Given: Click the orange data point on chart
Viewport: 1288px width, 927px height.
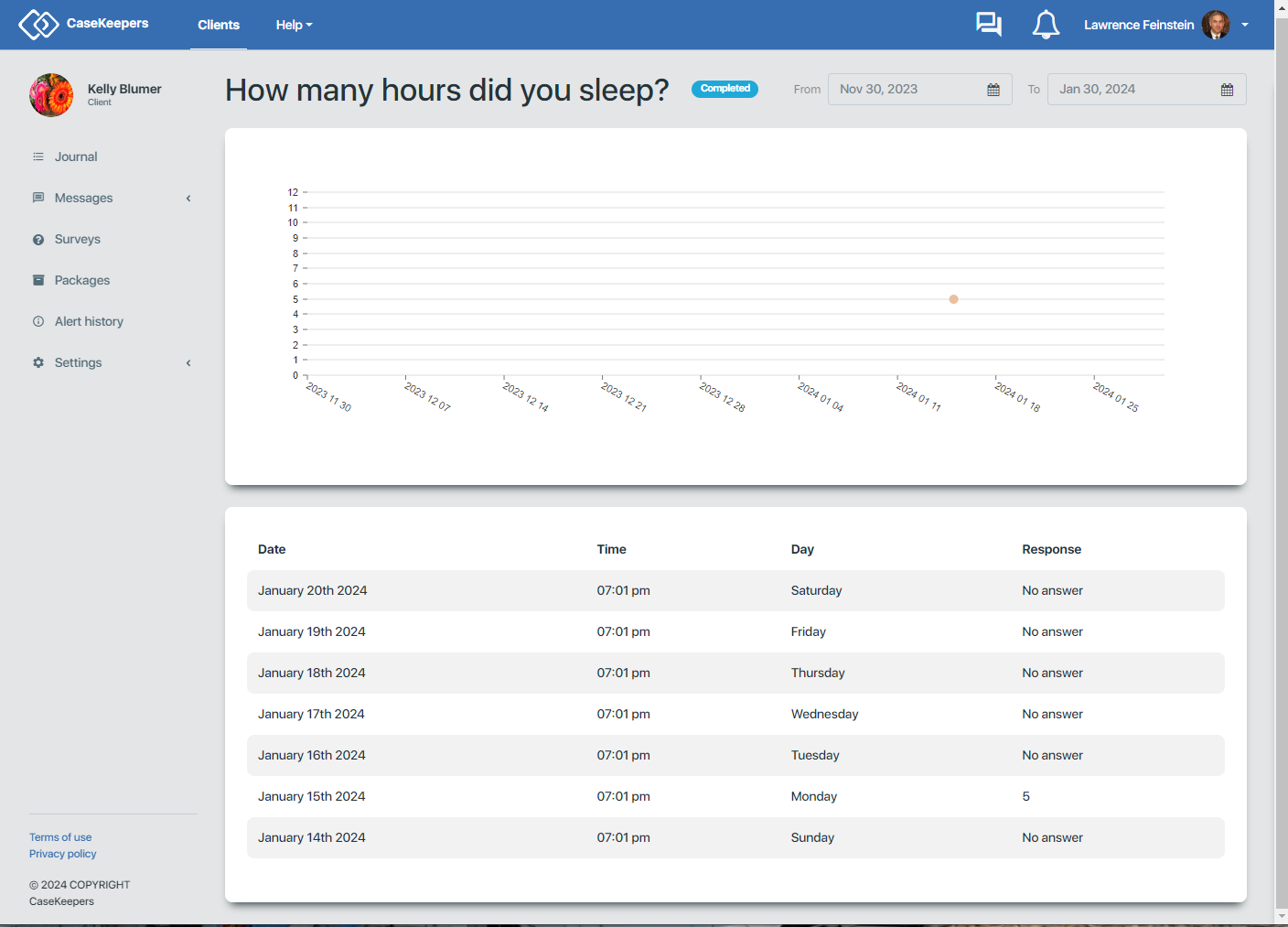Looking at the screenshot, I should 953,299.
